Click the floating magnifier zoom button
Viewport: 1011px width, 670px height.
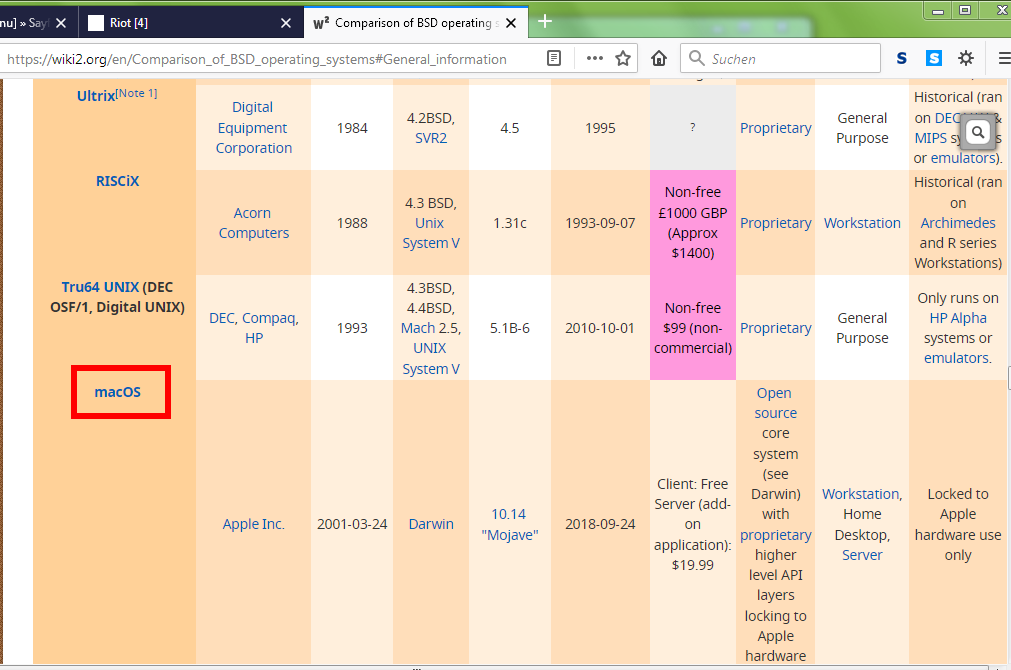pyautogui.click(x=978, y=133)
